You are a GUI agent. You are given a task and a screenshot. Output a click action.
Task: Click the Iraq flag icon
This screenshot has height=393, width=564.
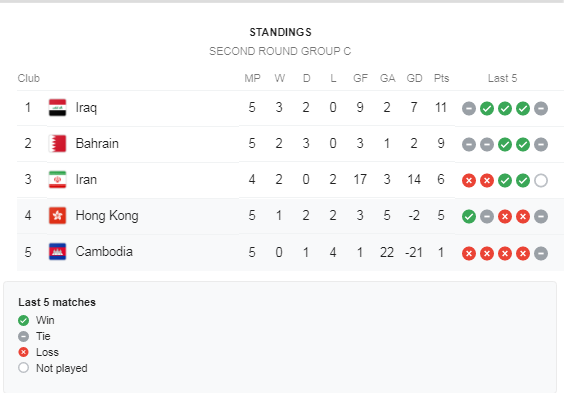(58, 108)
